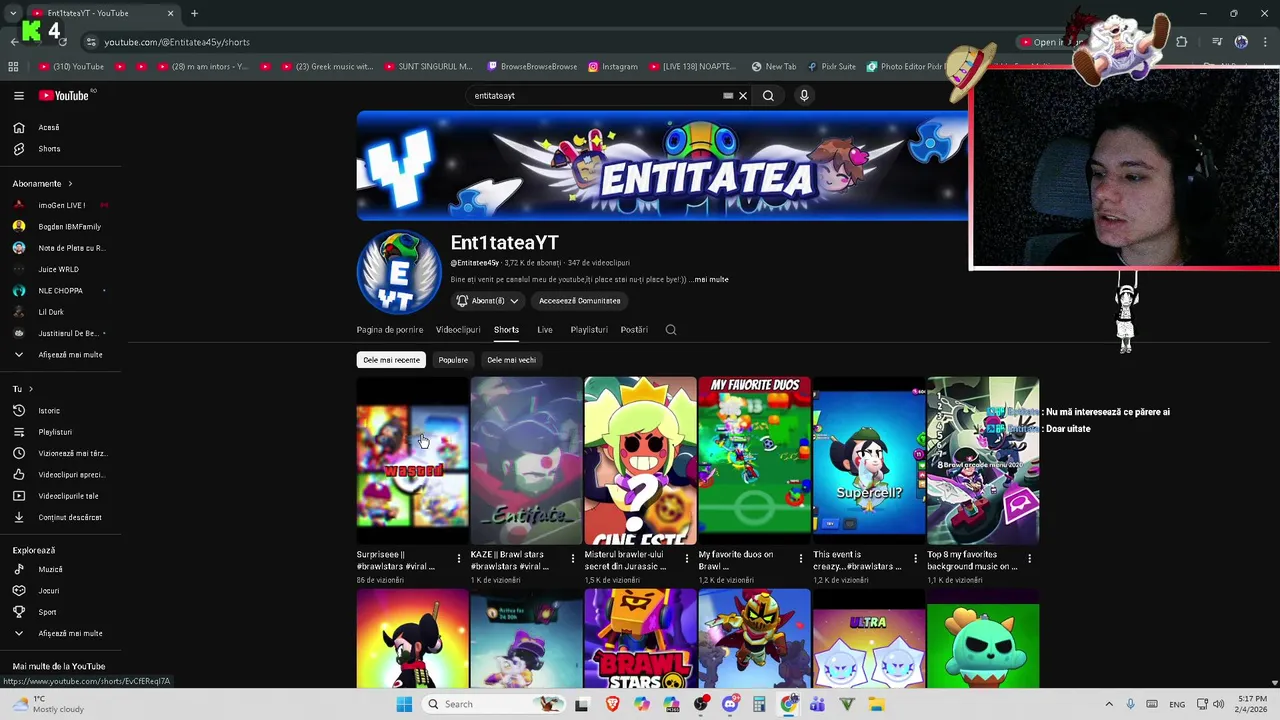Switch to Pagina de pornire tab

click(390, 330)
